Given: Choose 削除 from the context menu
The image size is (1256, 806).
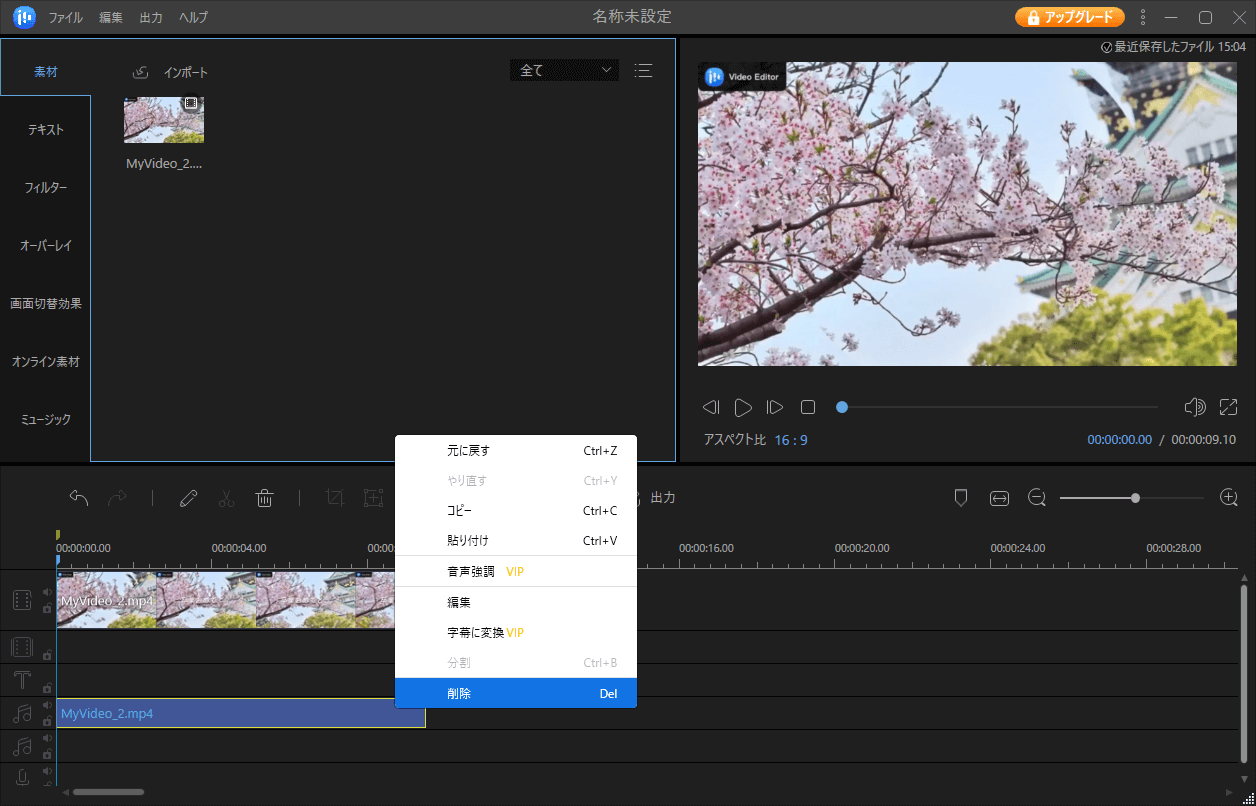Looking at the screenshot, I should [x=516, y=693].
